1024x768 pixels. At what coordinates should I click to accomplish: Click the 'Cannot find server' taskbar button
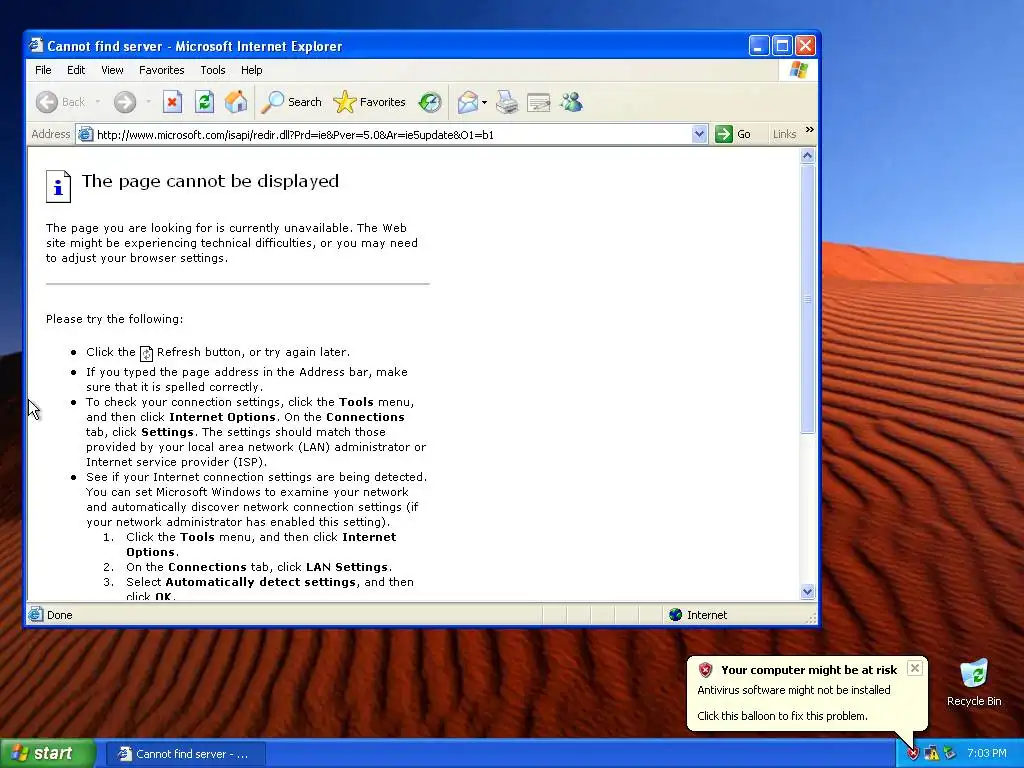pyautogui.click(x=185, y=754)
